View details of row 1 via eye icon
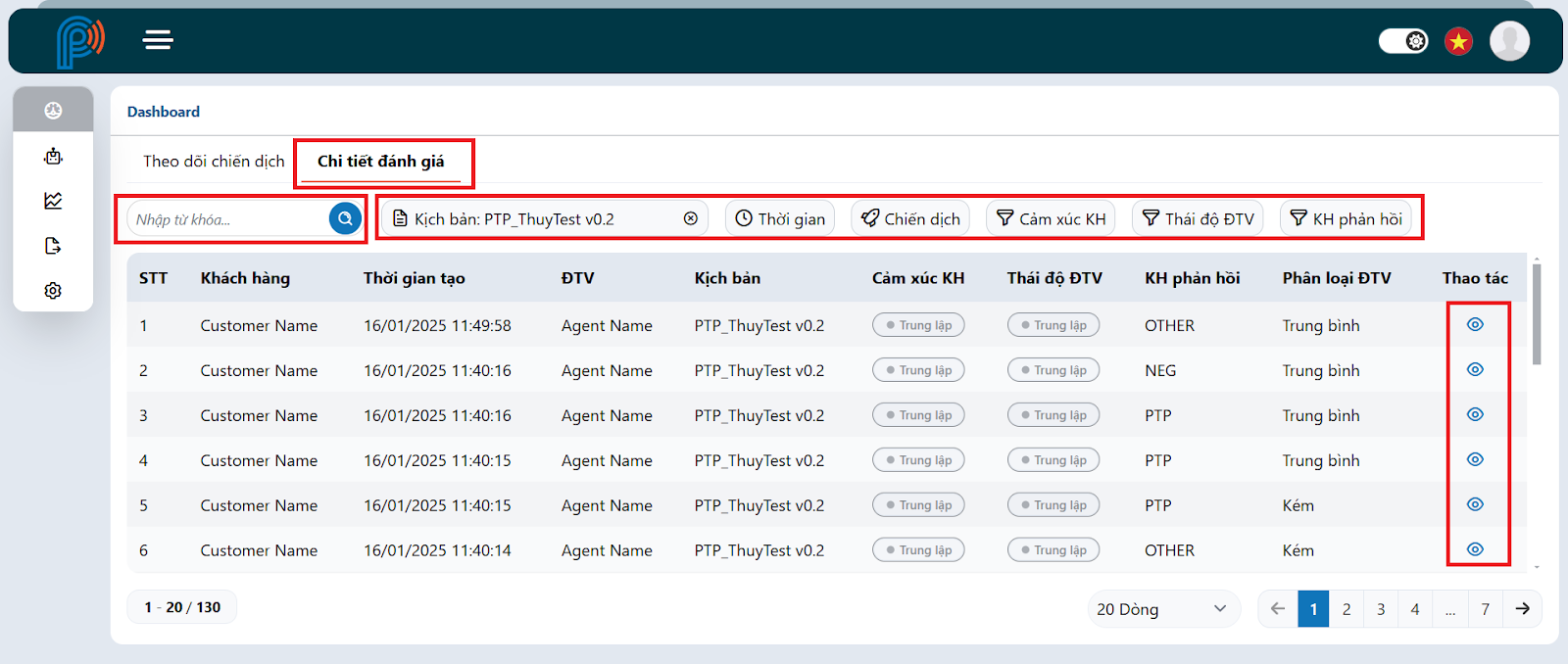The width and height of the screenshot is (1568, 664). [1475, 324]
